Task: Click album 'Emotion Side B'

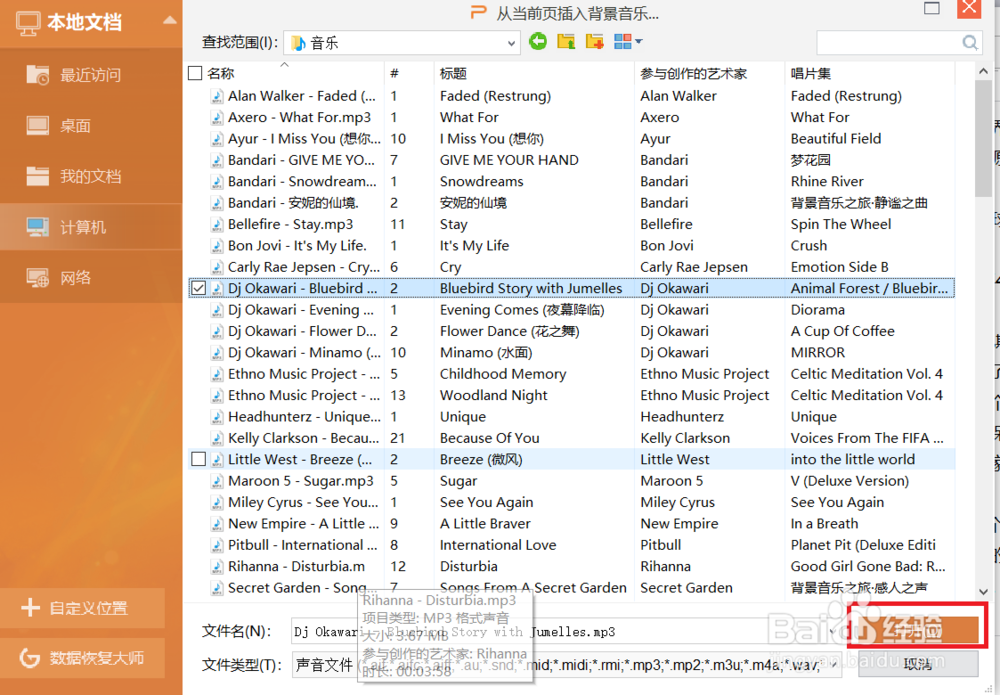Action: coord(839,267)
